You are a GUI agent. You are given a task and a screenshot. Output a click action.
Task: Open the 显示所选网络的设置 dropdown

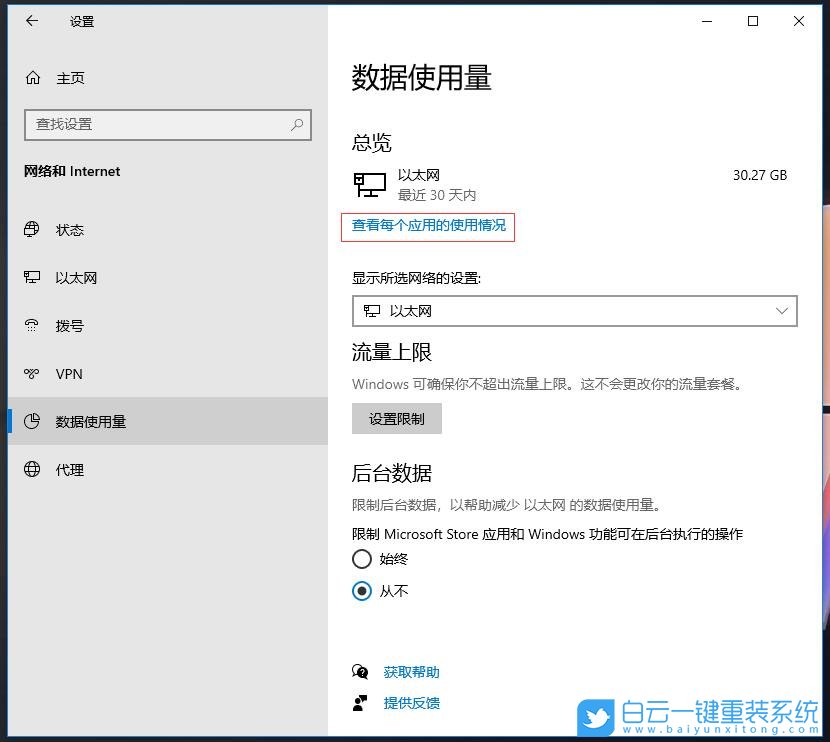(x=575, y=311)
